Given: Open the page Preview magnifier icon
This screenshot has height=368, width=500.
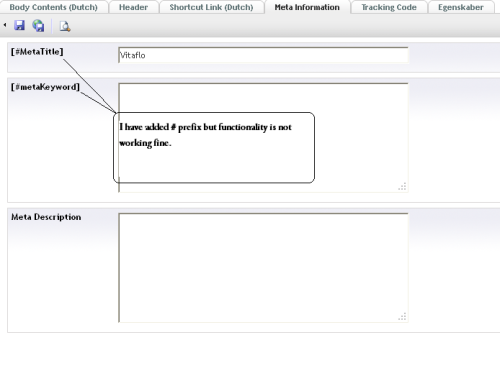Looking at the screenshot, I should click(x=65, y=26).
